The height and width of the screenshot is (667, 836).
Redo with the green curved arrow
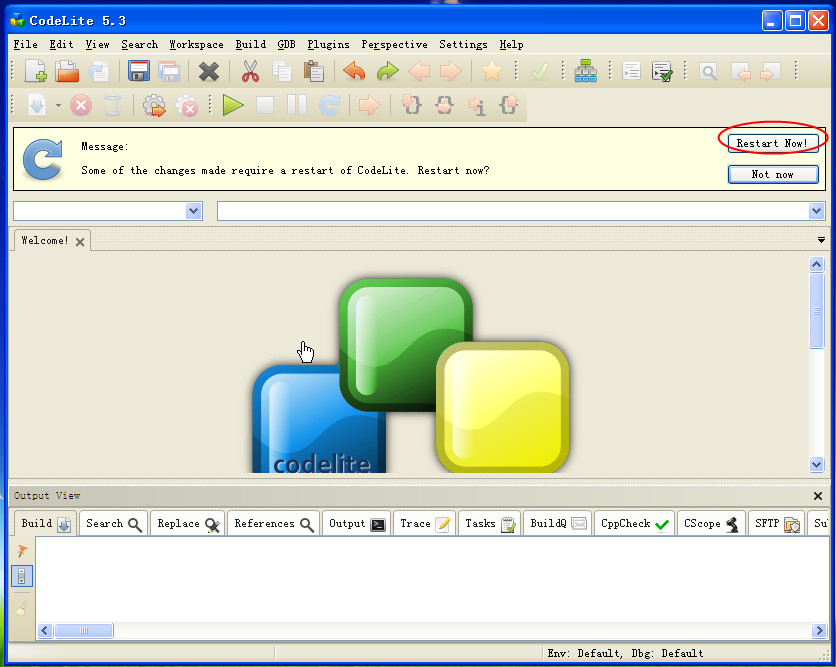pyautogui.click(x=388, y=71)
